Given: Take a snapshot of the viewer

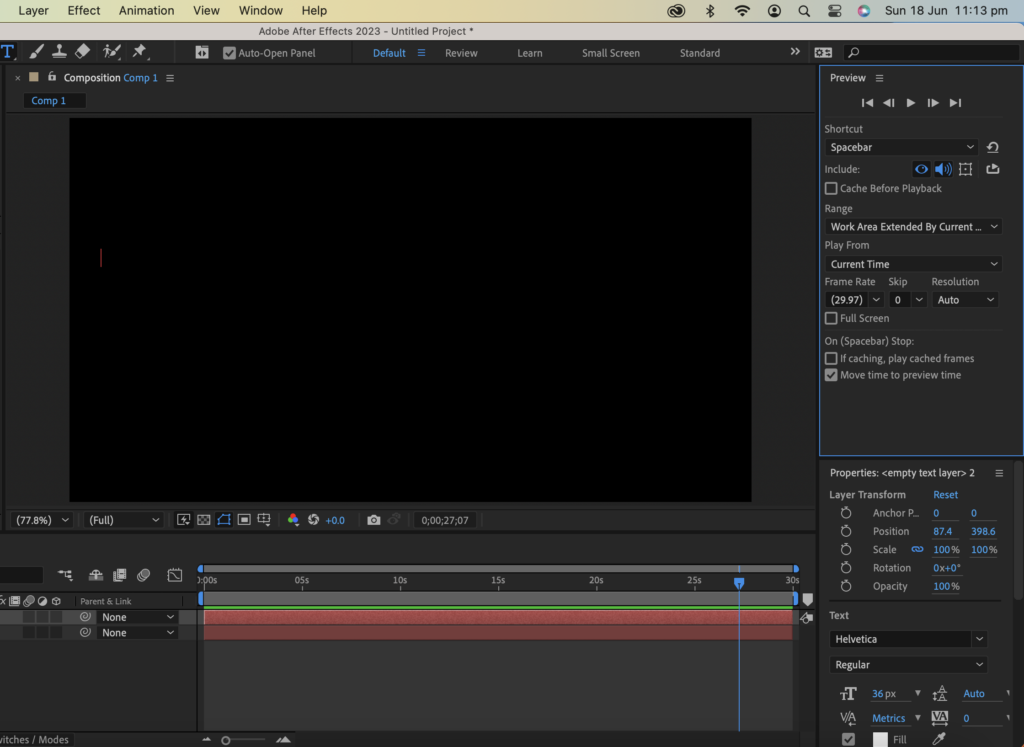Looking at the screenshot, I should click(x=374, y=520).
